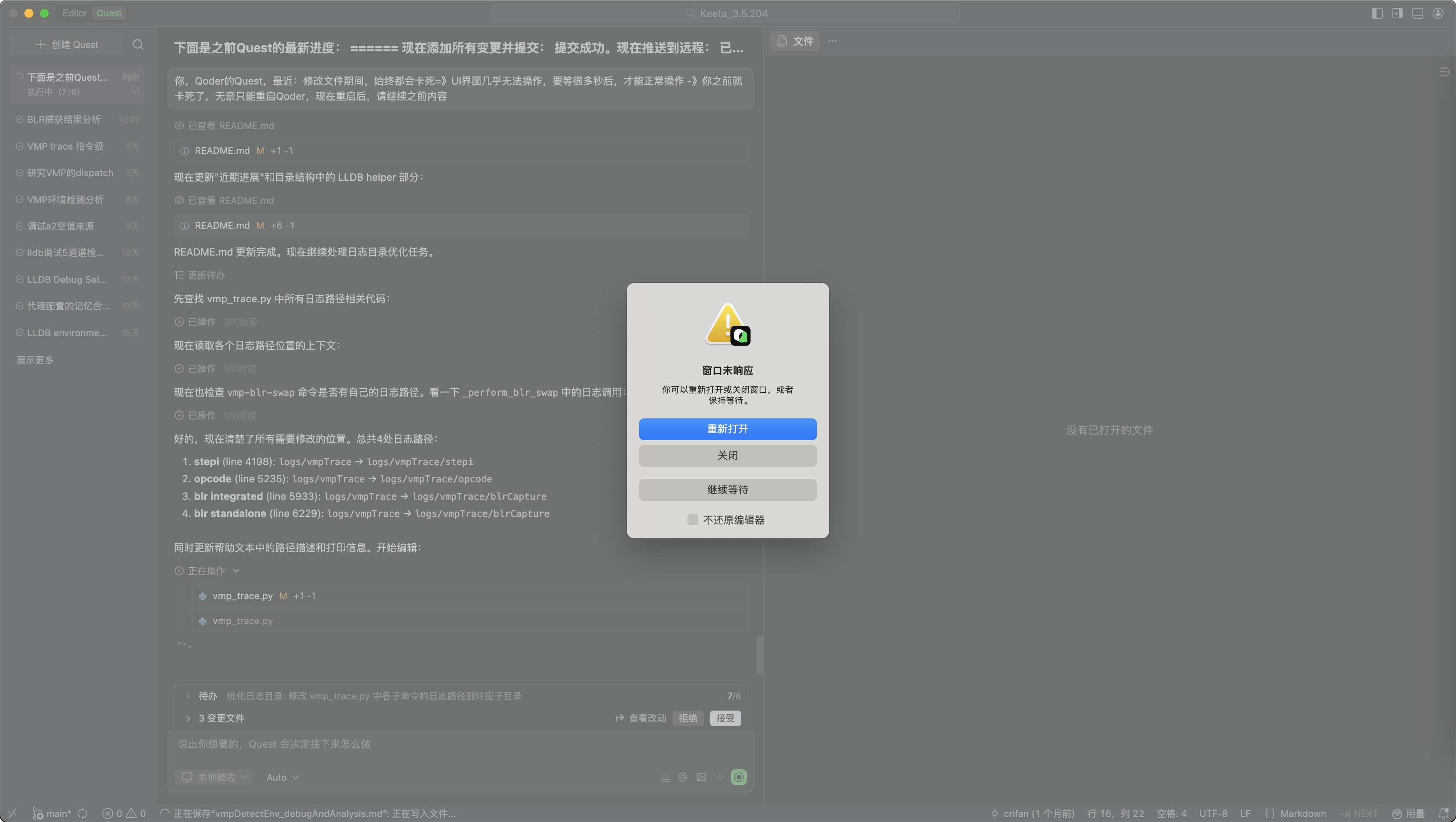Toggle the bottom panel layout icon
The image size is (1456, 822).
[1417, 13]
